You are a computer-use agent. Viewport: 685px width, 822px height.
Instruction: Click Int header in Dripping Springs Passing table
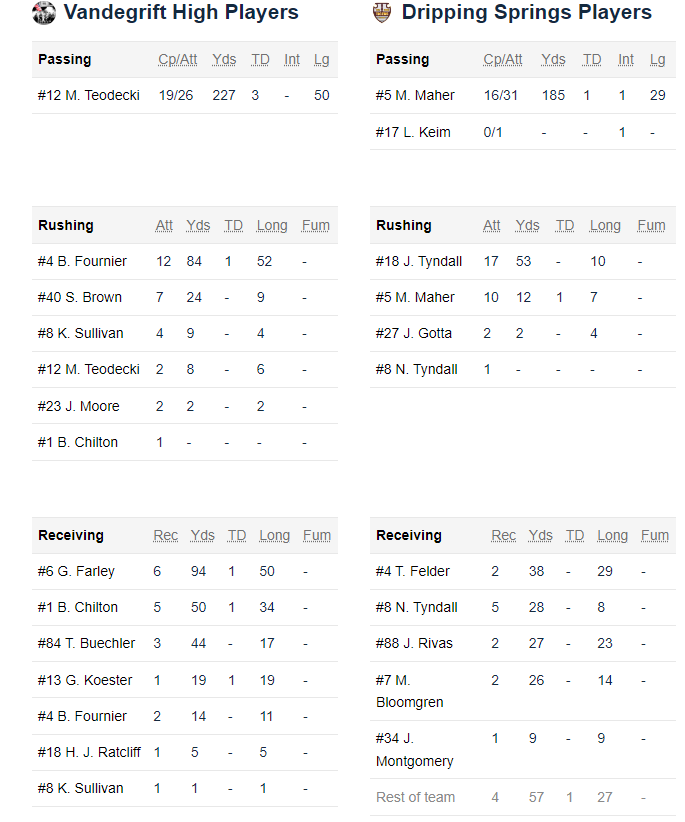point(626,60)
